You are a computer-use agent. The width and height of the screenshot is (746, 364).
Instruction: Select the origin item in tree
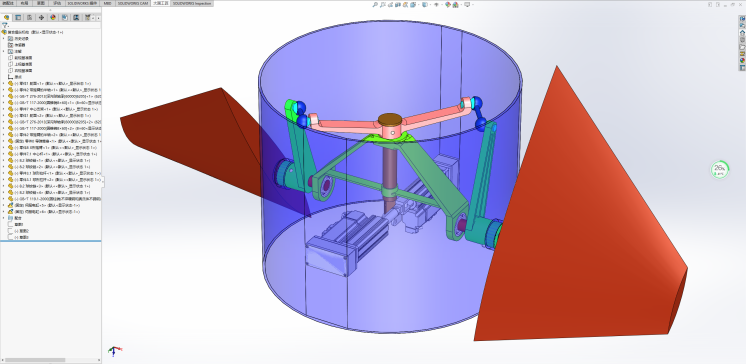pos(15,77)
